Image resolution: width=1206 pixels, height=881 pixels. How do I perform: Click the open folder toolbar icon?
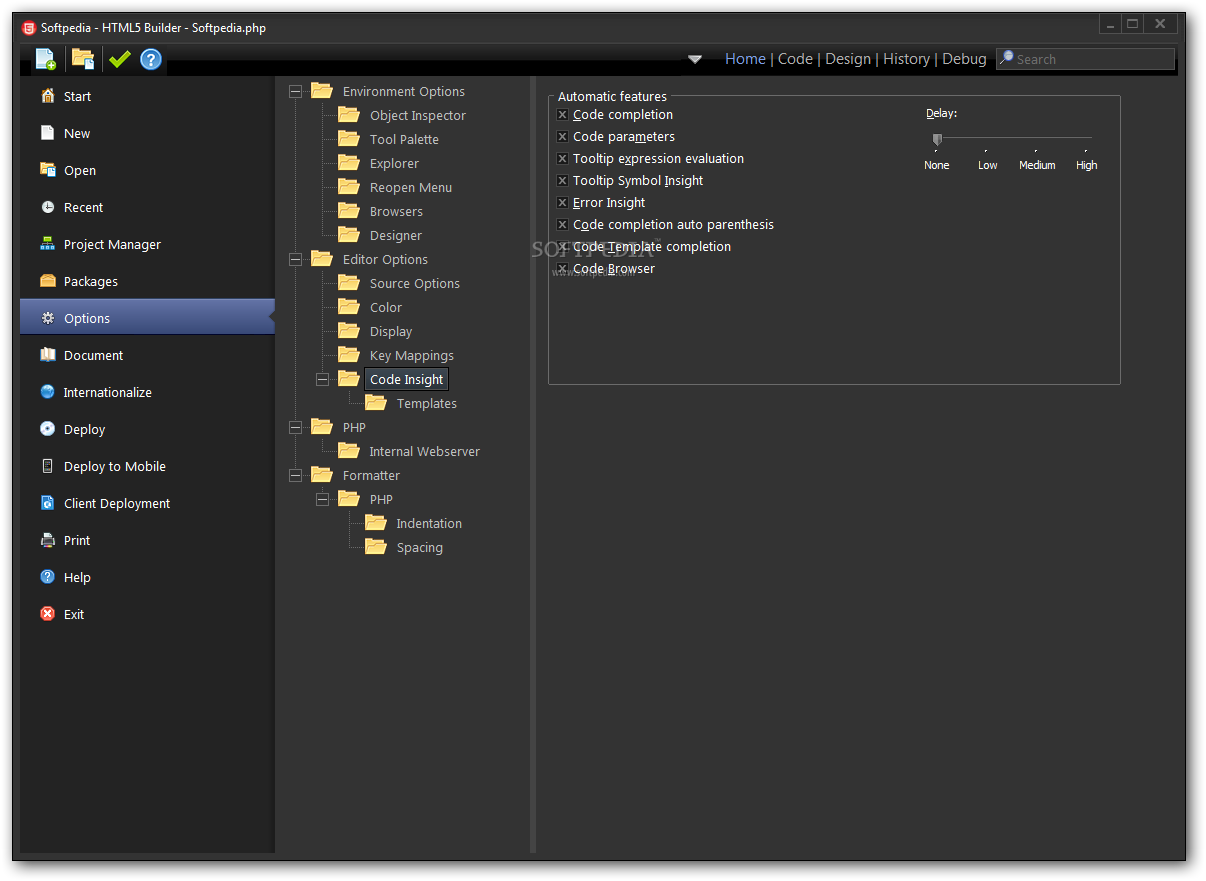pyautogui.click(x=83, y=59)
